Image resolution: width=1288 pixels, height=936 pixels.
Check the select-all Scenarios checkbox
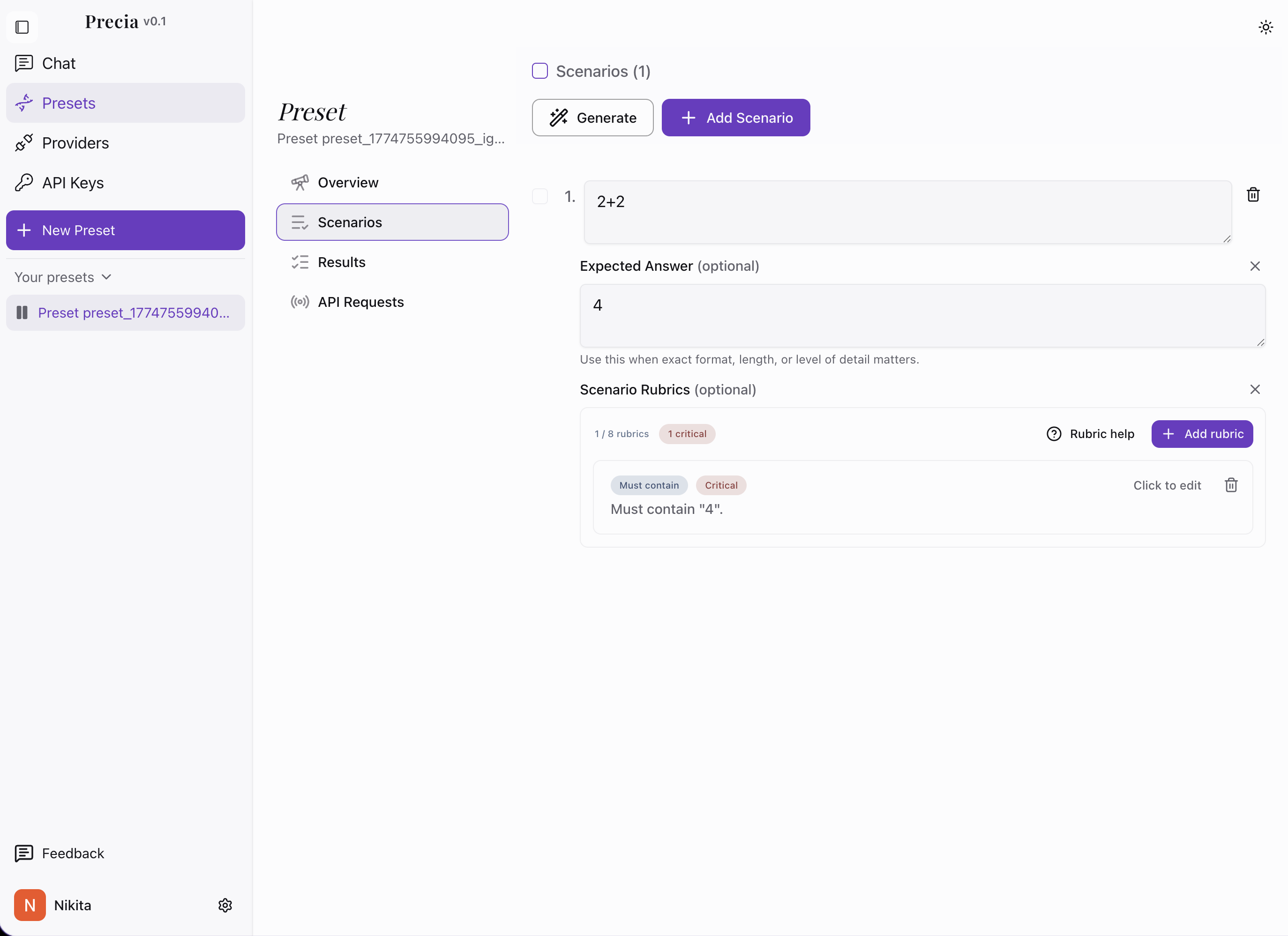(539, 71)
